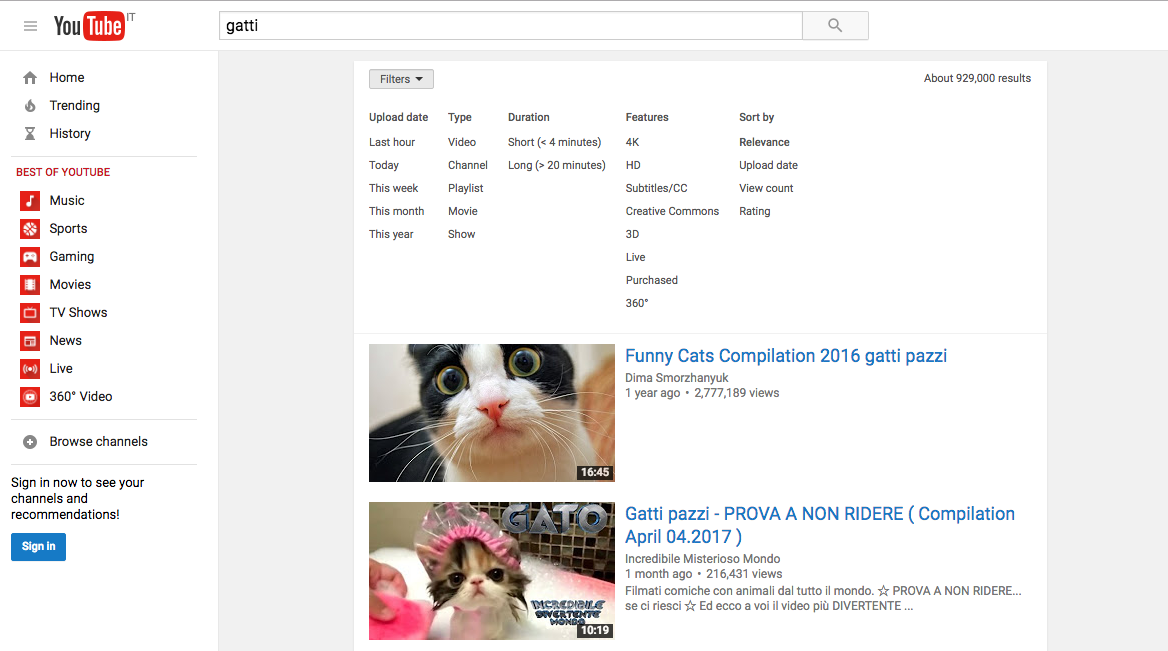Open the Music category icon
Viewport: 1168px width, 651px height.
(30, 201)
